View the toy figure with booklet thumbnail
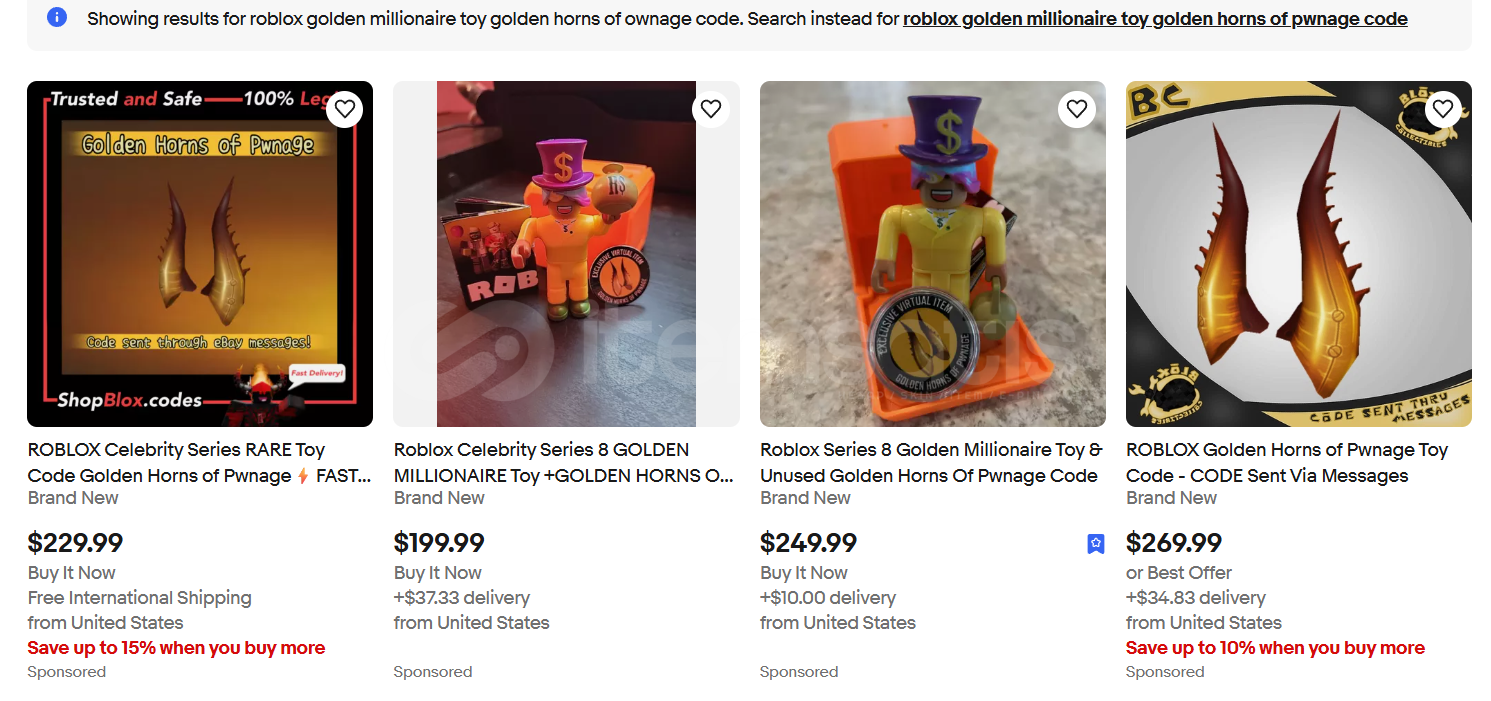Image resolution: width=1491 pixels, height=701 pixels. click(x=566, y=254)
